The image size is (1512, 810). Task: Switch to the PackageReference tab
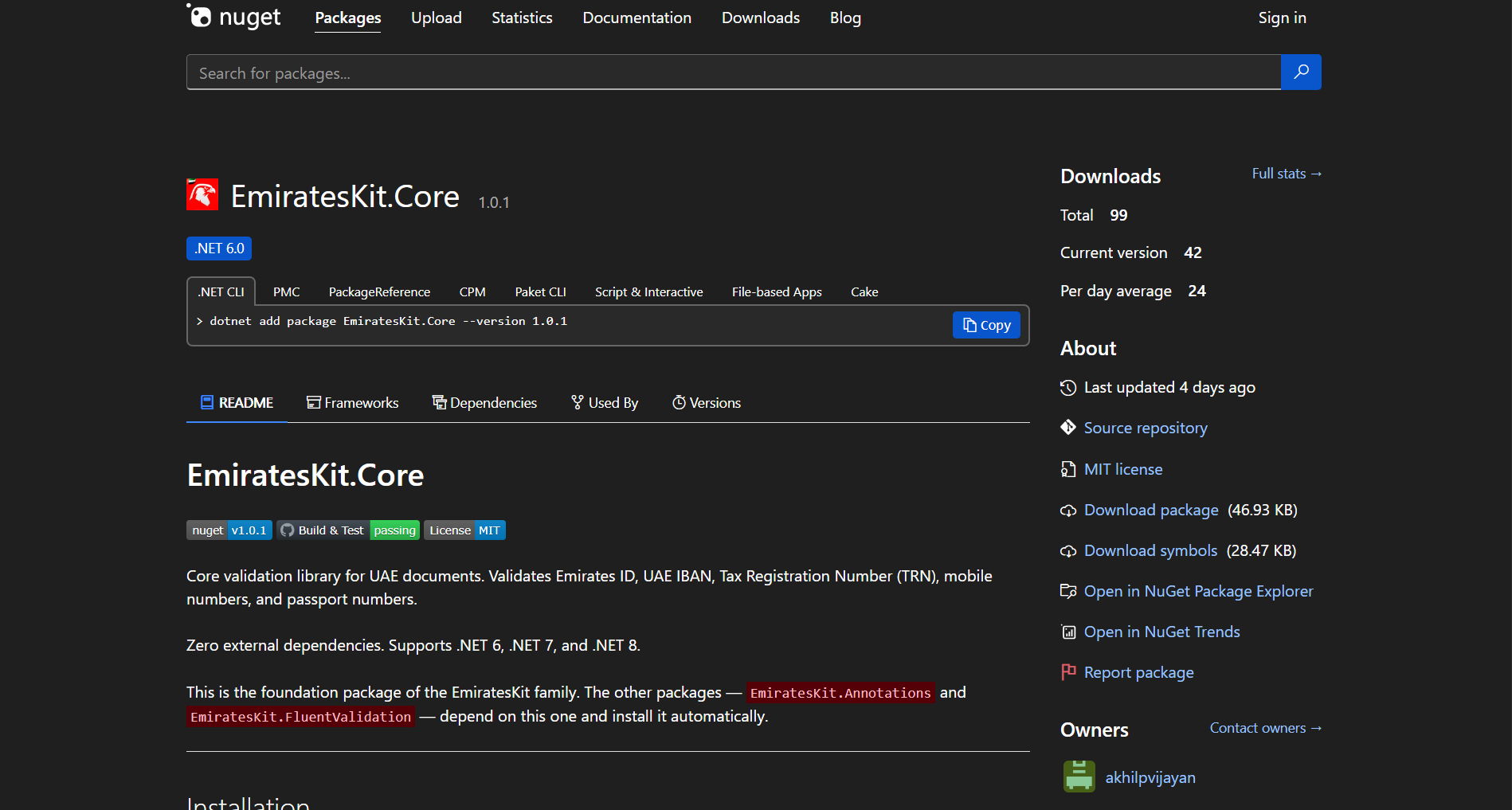[x=379, y=292]
